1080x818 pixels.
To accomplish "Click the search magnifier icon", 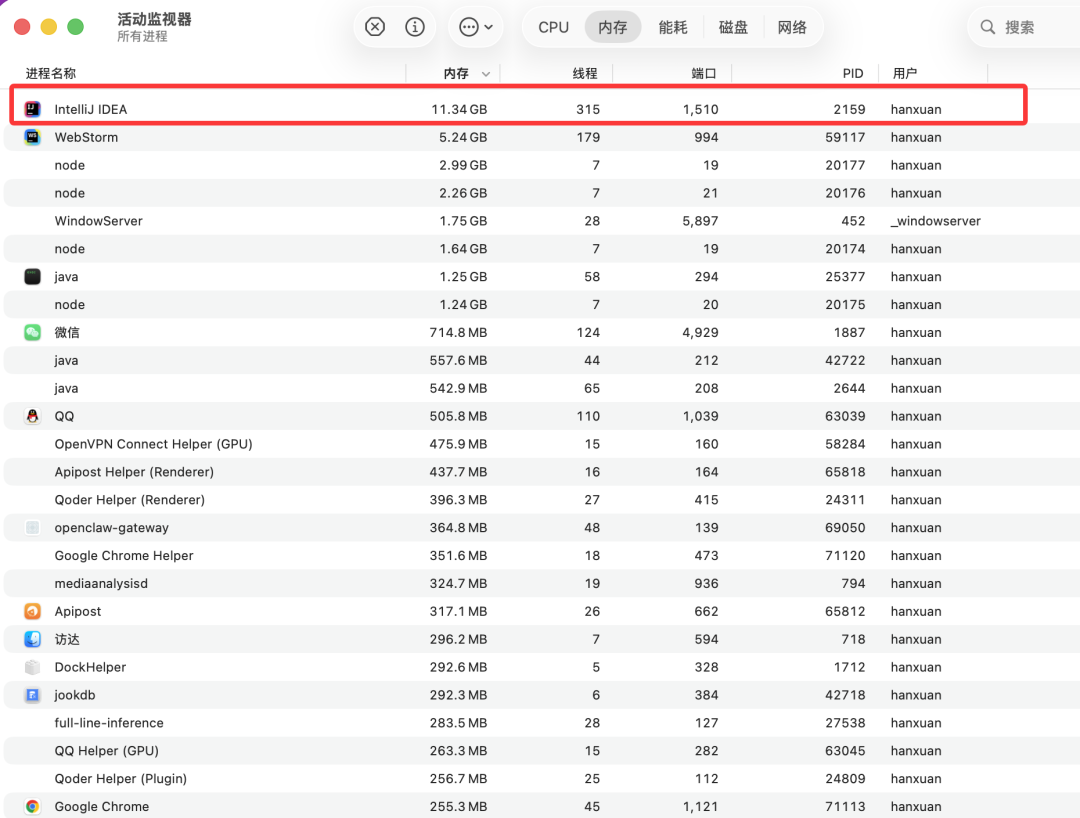I will point(988,27).
